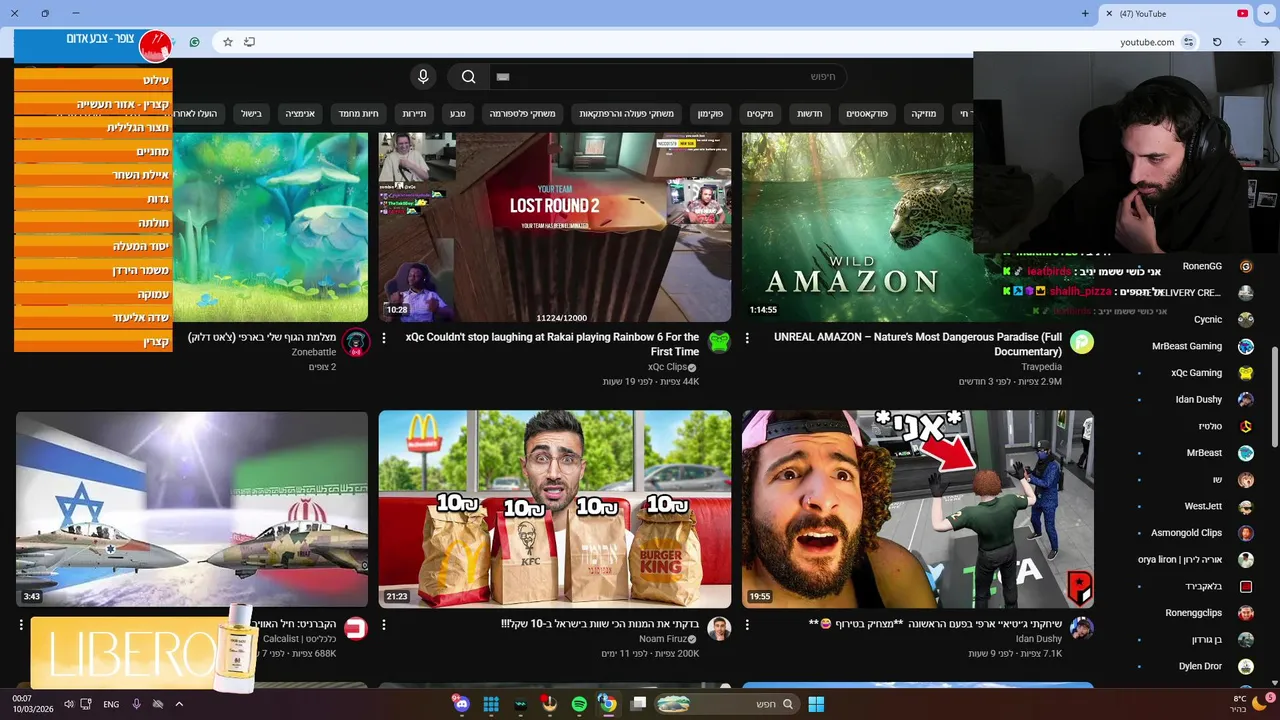1280x720 pixels.
Task: Click the Windows Start button
Action: 816,704
